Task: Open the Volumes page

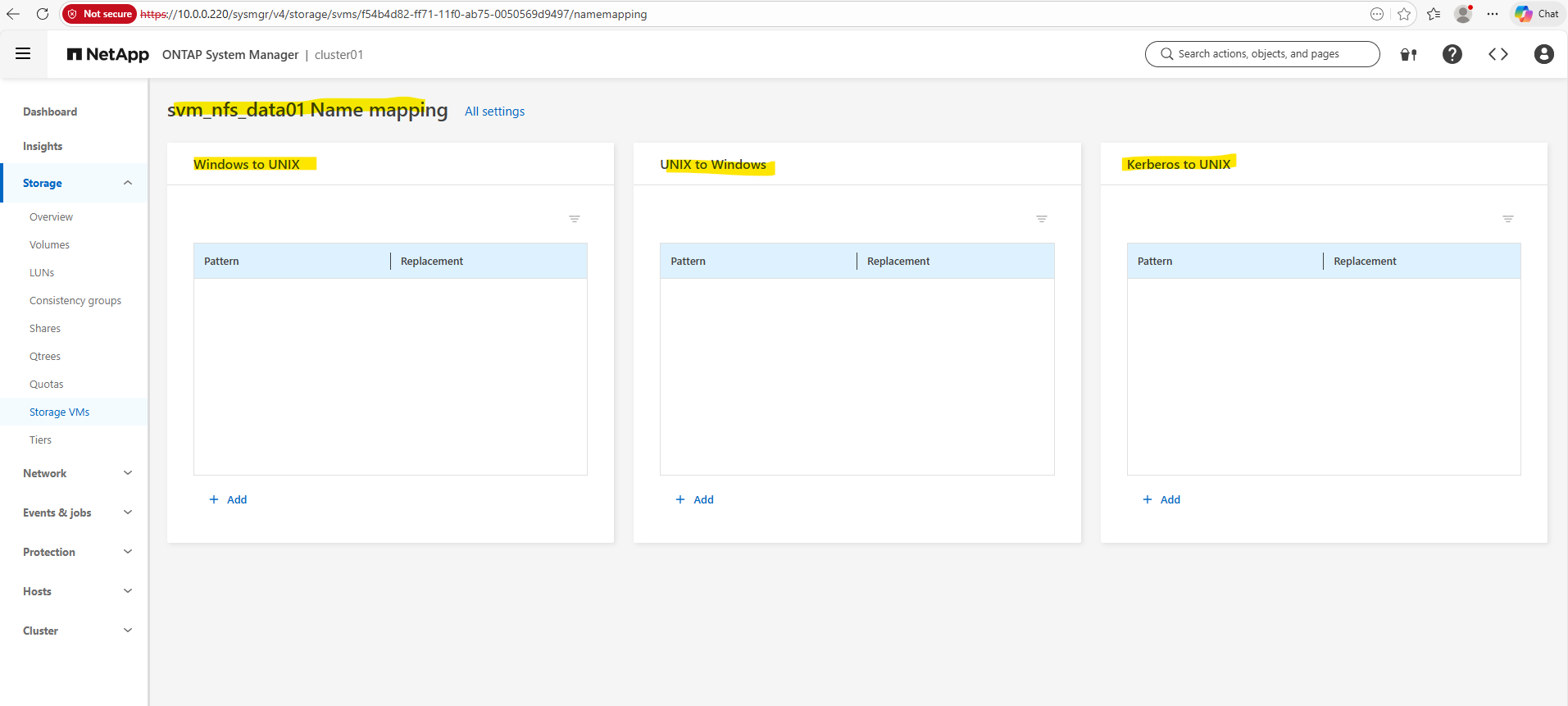Action: pos(49,244)
